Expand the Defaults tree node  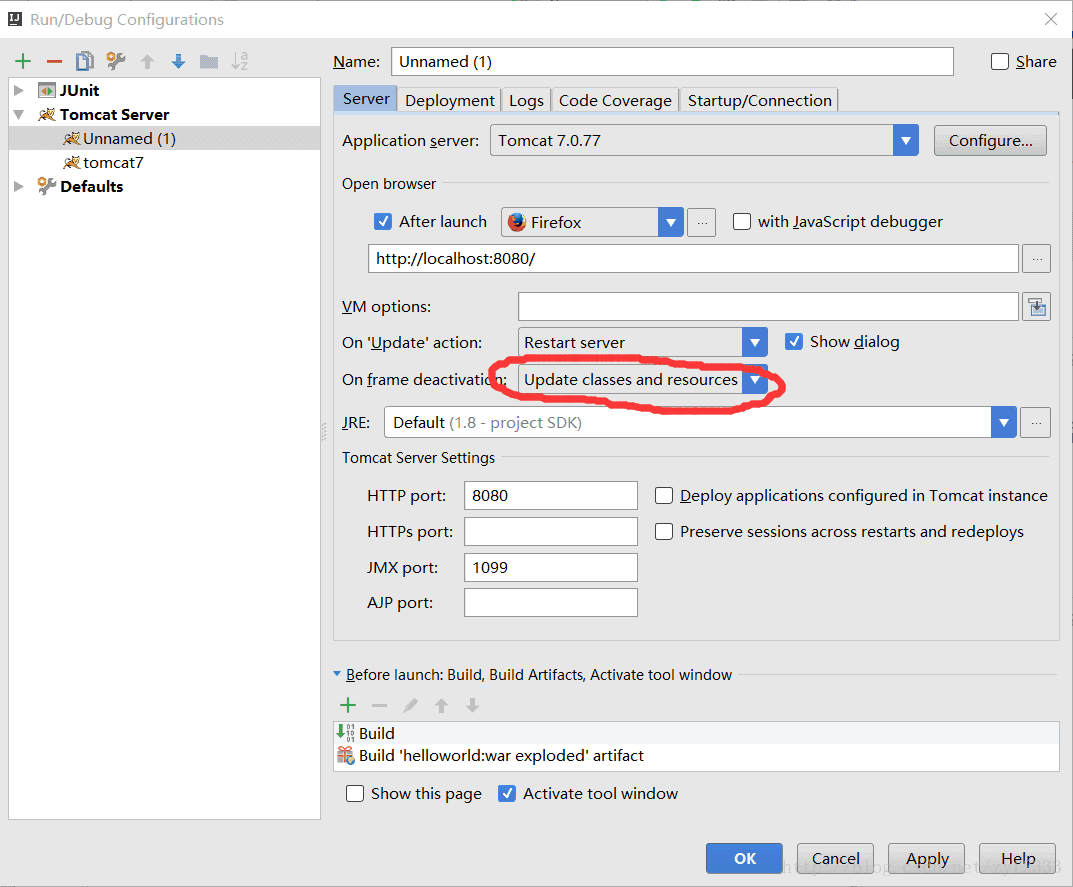tap(18, 186)
